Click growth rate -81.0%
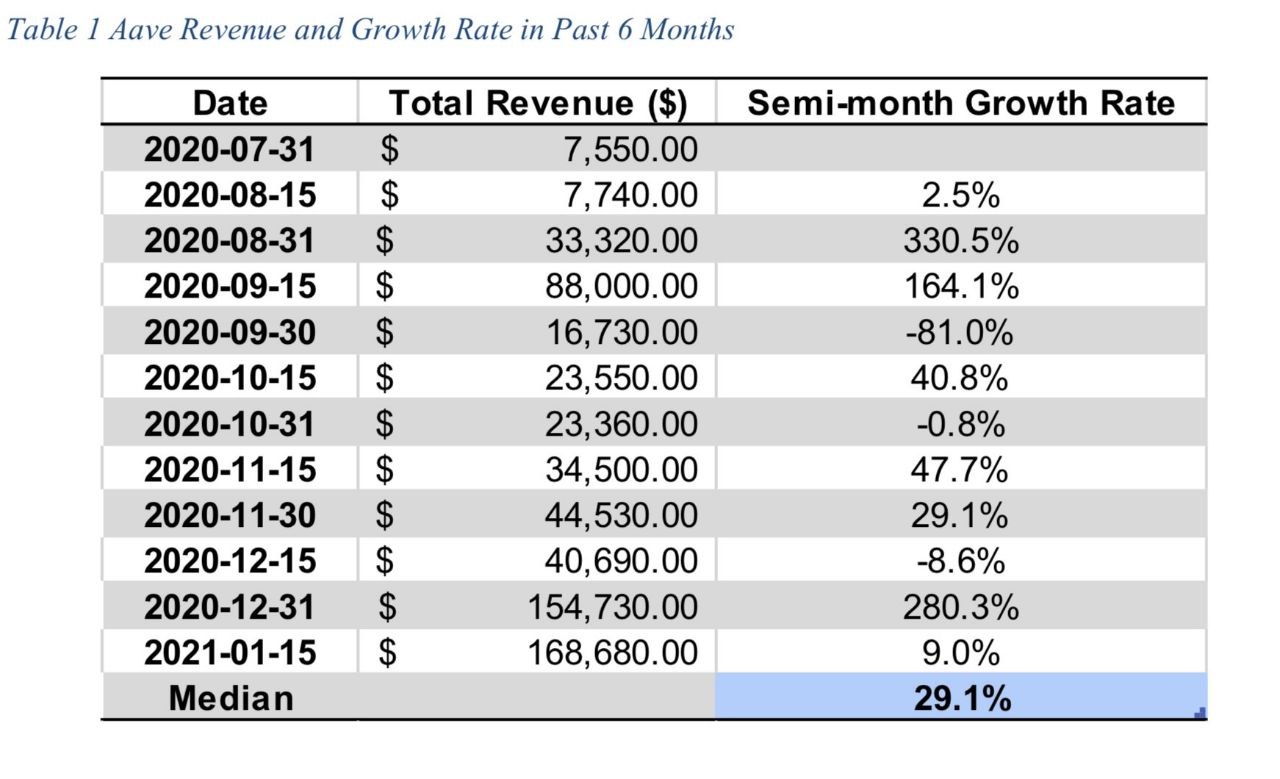This screenshot has width=1280, height=779. (x=959, y=332)
